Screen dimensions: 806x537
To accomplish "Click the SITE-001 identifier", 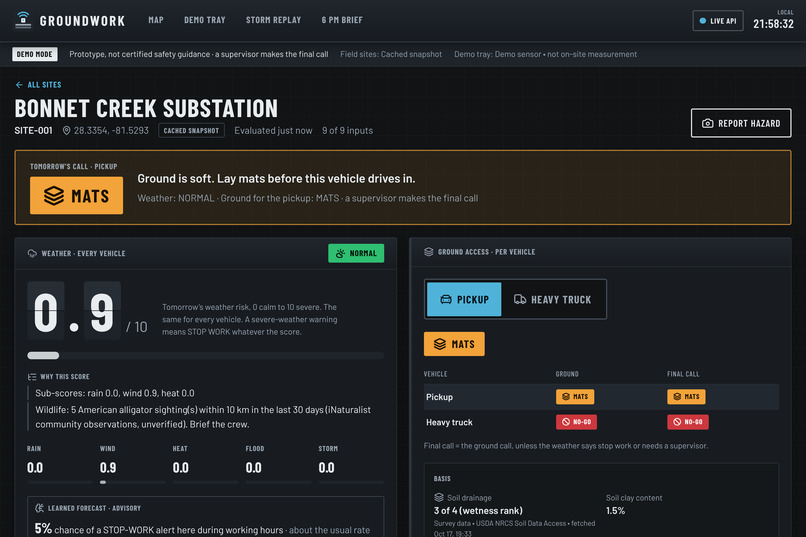I will [33, 131].
